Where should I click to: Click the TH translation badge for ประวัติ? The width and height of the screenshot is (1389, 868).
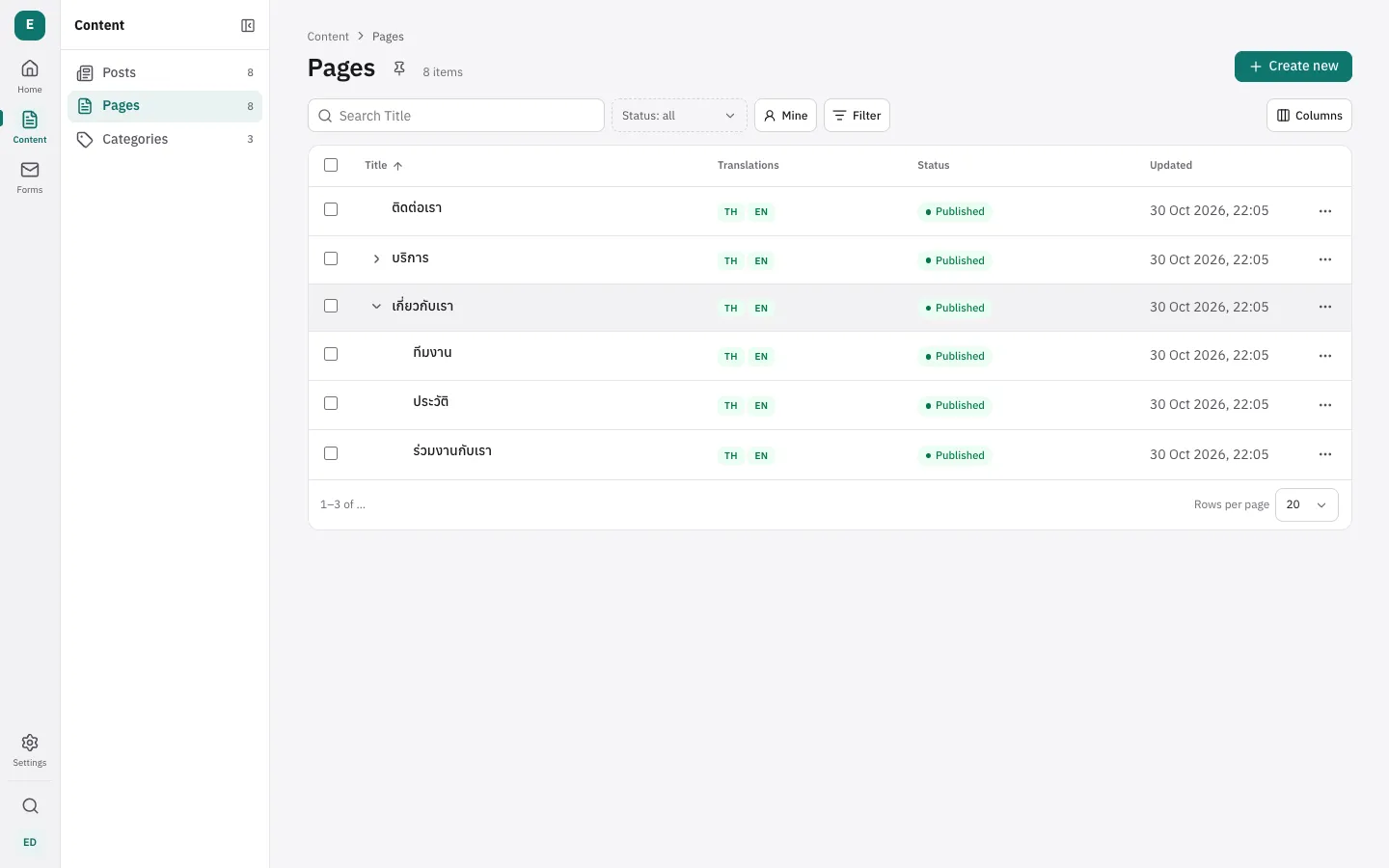(x=731, y=406)
